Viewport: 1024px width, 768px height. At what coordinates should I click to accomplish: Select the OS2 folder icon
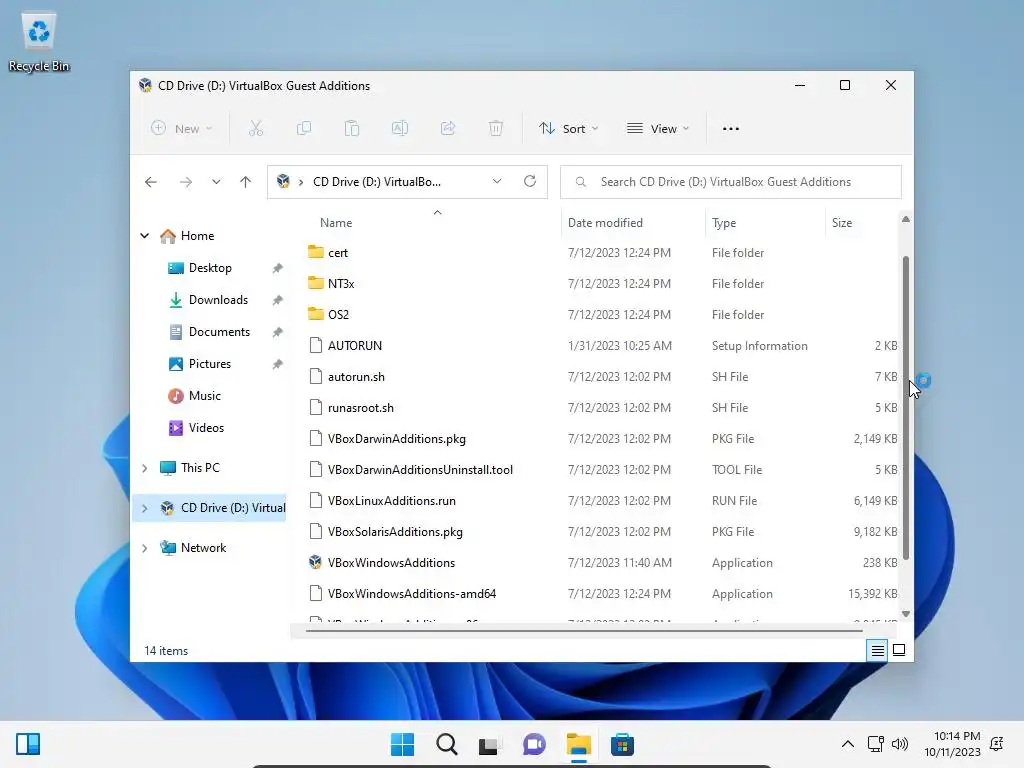click(x=315, y=314)
